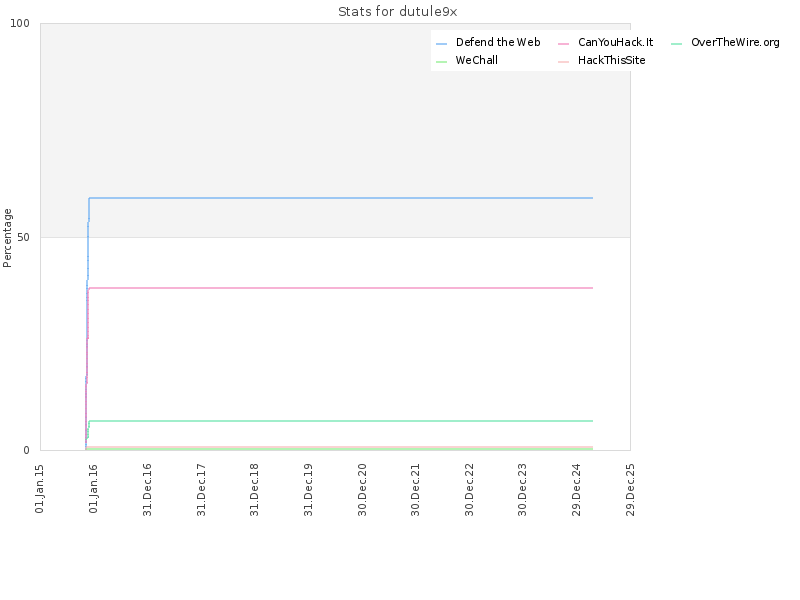Viewport: 800px width, 600px height.
Task: Click the 01.Jan.16 x-axis date label
Action: click(93, 488)
